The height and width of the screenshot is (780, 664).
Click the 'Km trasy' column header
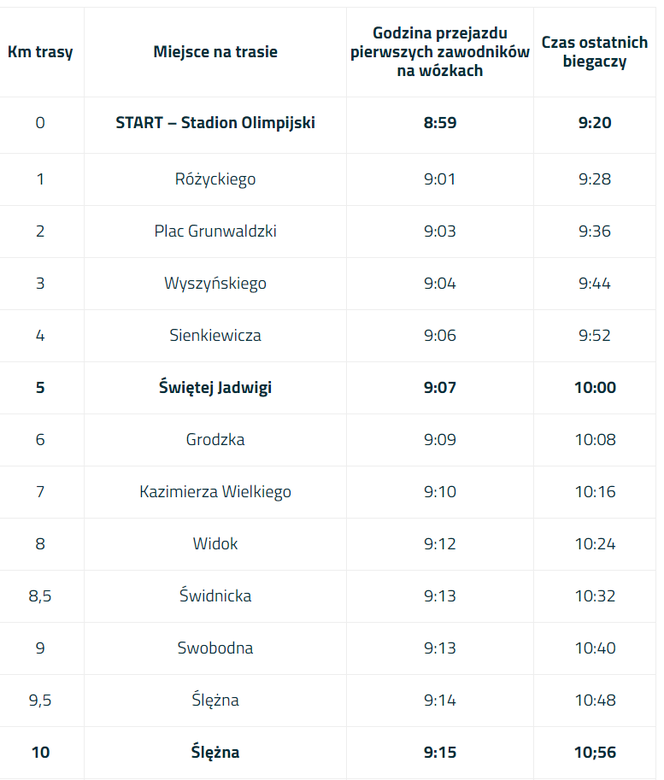[x=40, y=52]
